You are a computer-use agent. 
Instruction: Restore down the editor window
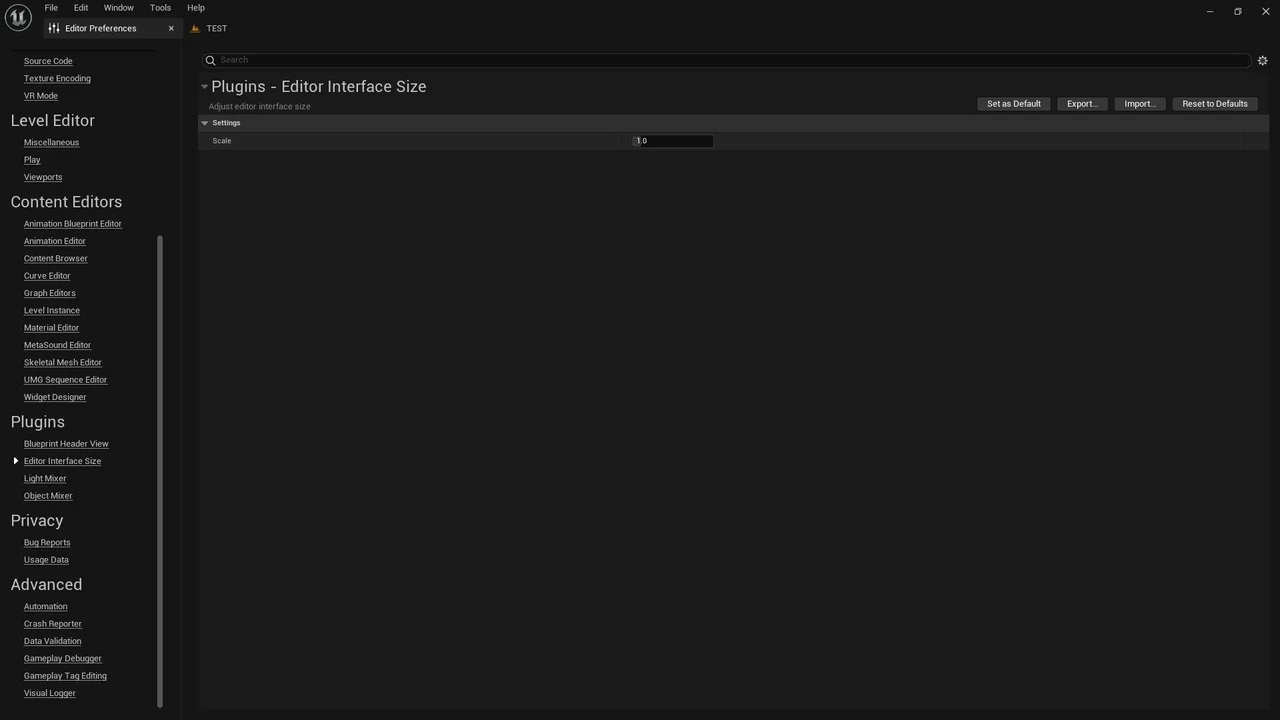1237,11
